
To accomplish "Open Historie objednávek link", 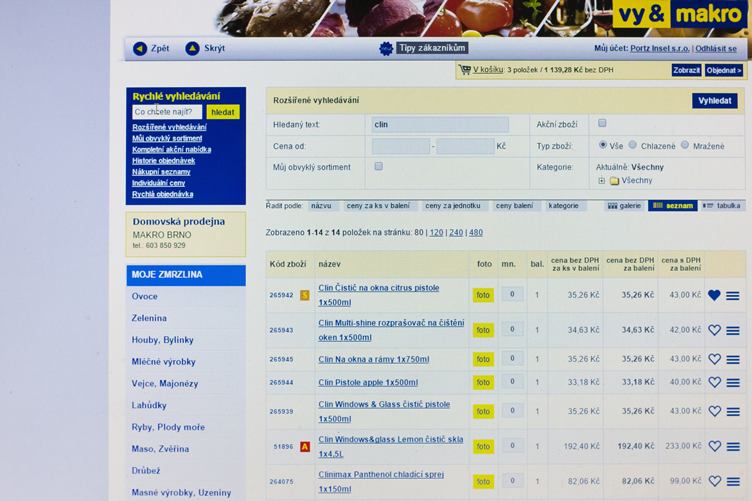I will 164,161.
